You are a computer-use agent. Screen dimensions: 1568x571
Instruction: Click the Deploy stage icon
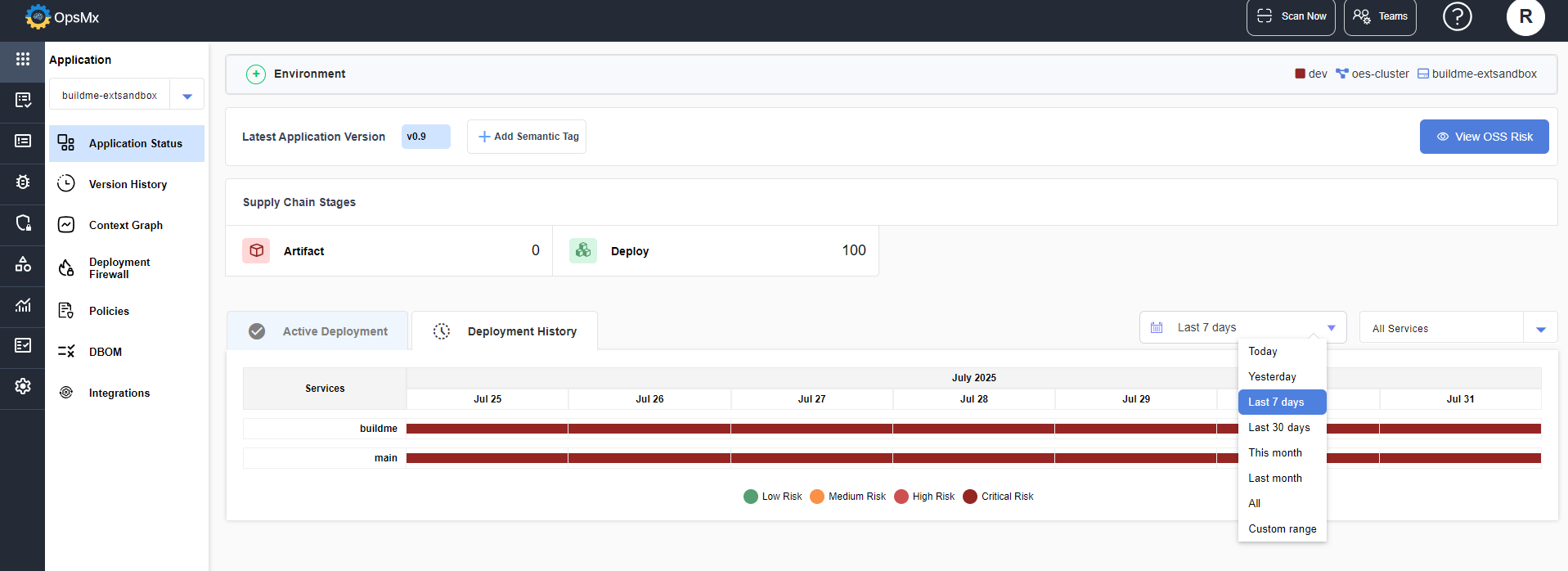583,250
